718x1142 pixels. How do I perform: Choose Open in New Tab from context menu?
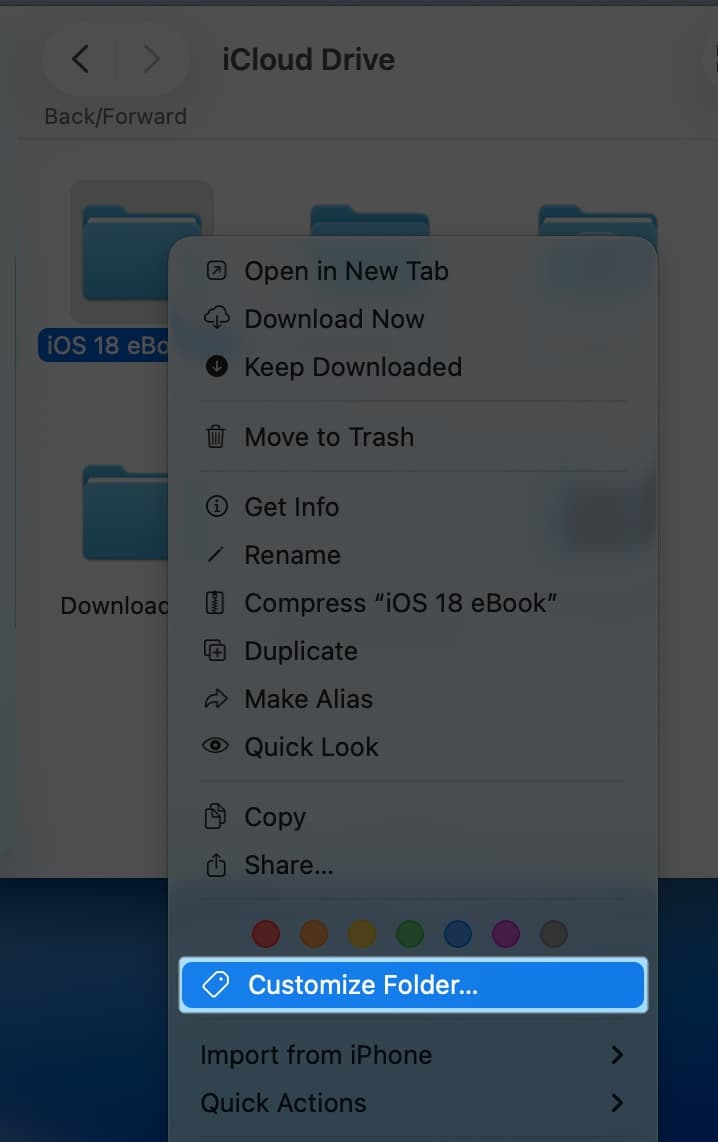(413, 271)
